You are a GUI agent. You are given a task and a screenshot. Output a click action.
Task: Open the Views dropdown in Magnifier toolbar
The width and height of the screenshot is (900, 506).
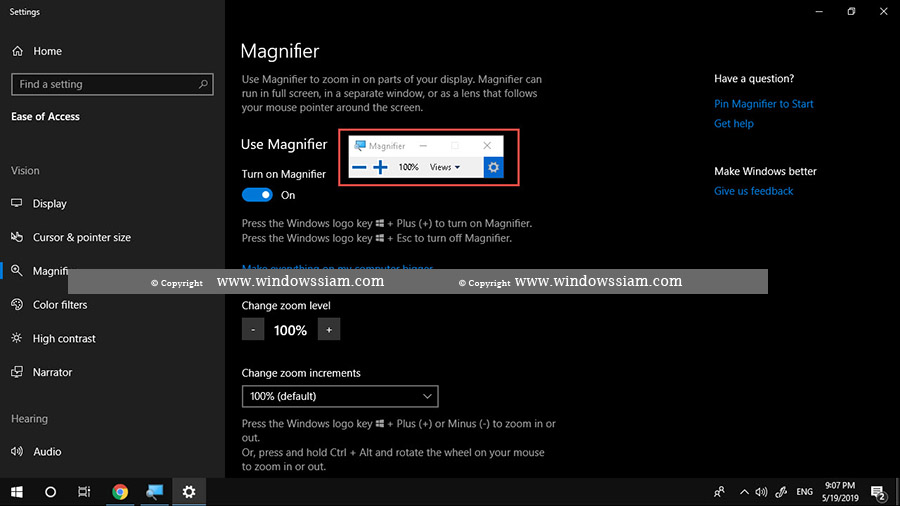pyautogui.click(x=445, y=167)
